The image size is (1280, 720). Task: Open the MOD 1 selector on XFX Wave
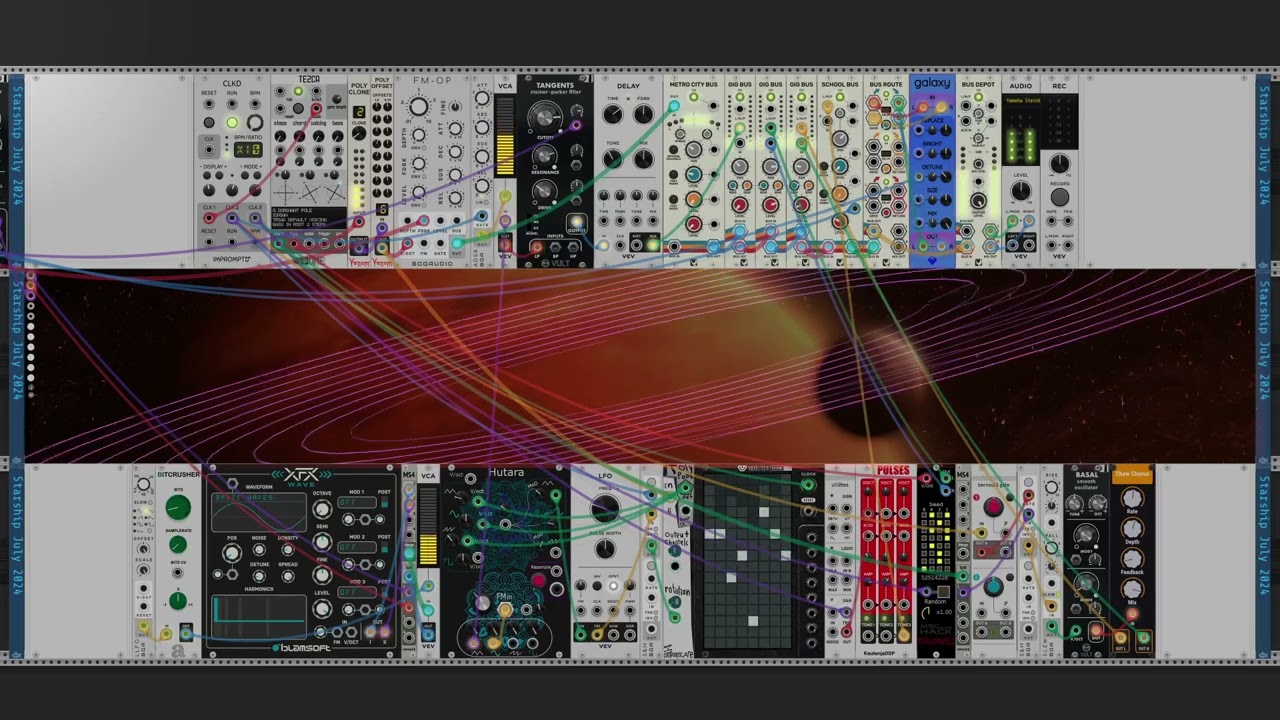(356, 502)
